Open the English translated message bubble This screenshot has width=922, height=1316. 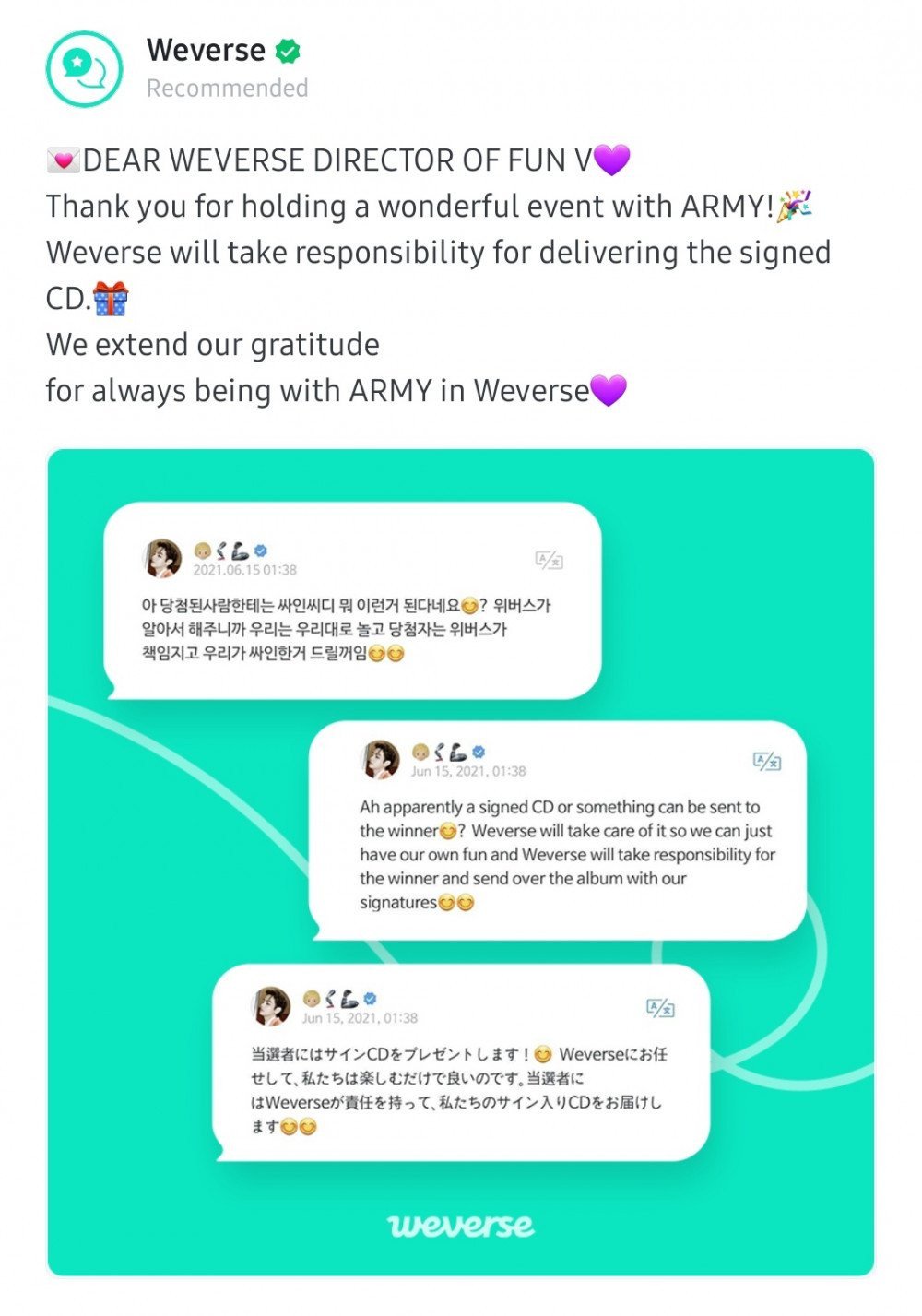tap(558, 830)
